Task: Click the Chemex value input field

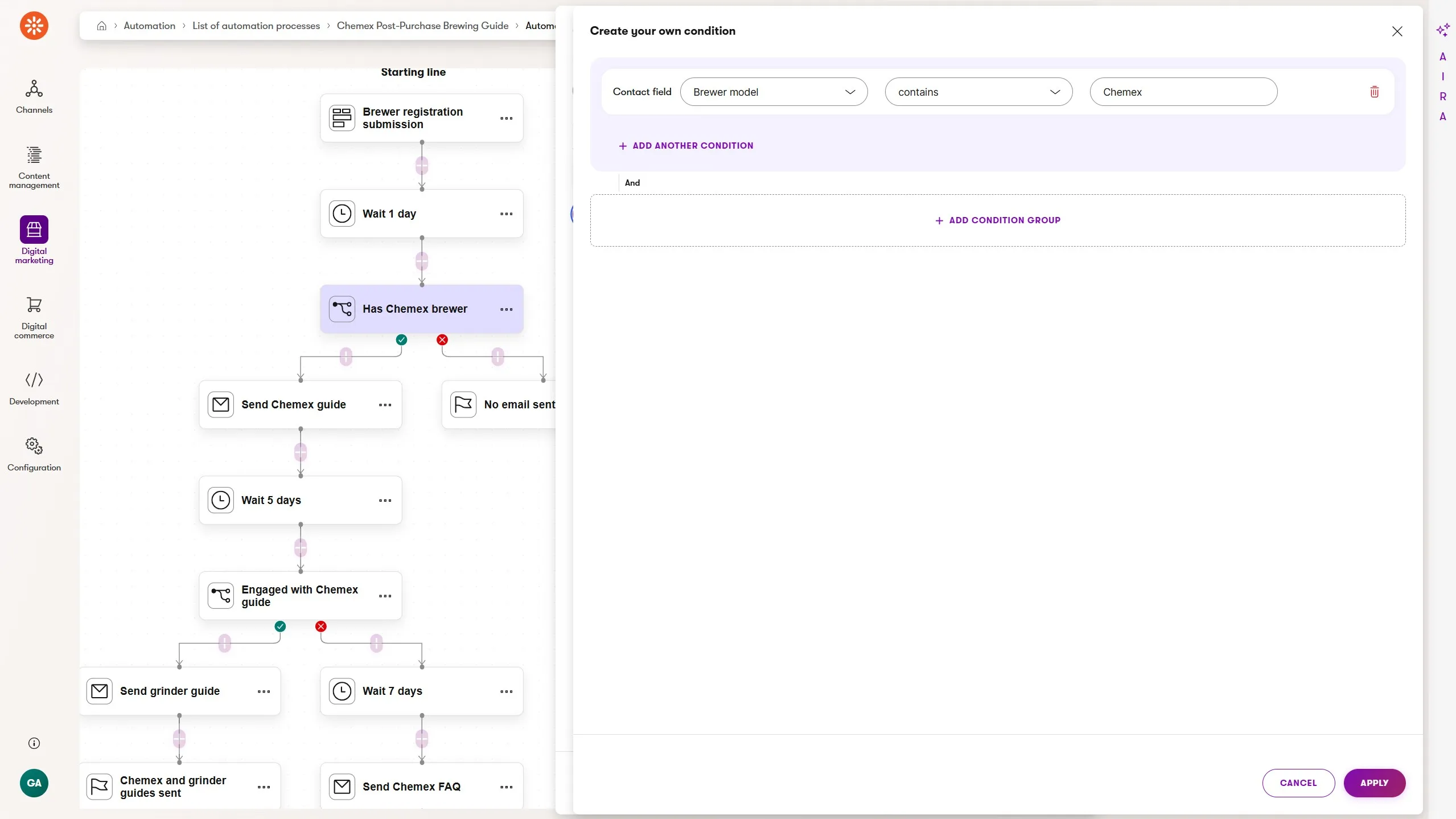Action: point(1183,92)
